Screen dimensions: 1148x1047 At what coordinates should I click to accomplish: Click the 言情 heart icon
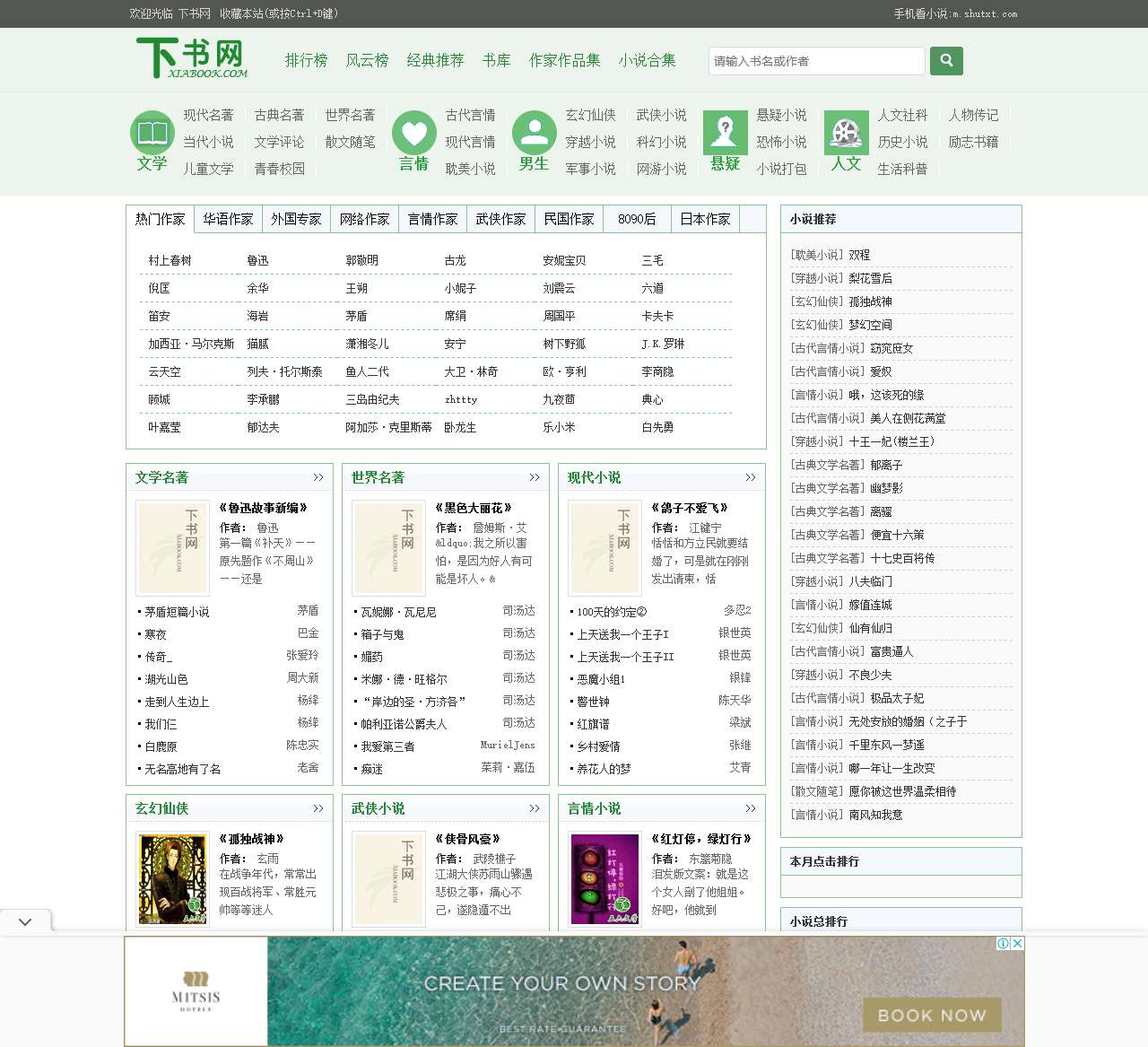coord(413,132)
